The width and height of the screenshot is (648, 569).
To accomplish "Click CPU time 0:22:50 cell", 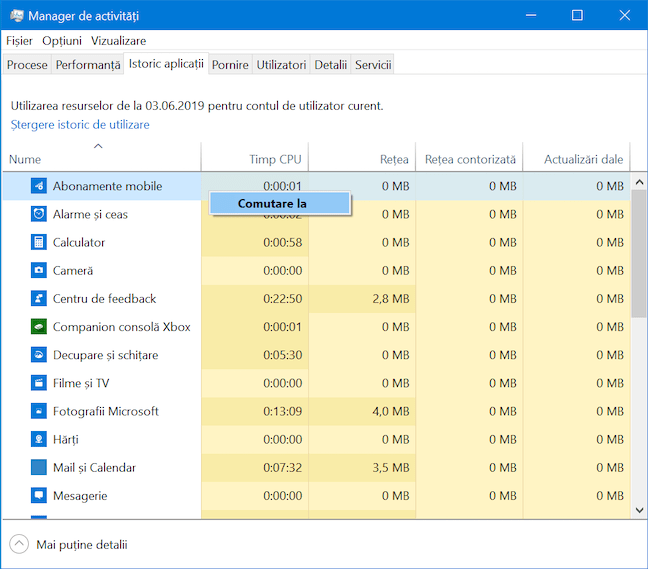I will (255, 298).
